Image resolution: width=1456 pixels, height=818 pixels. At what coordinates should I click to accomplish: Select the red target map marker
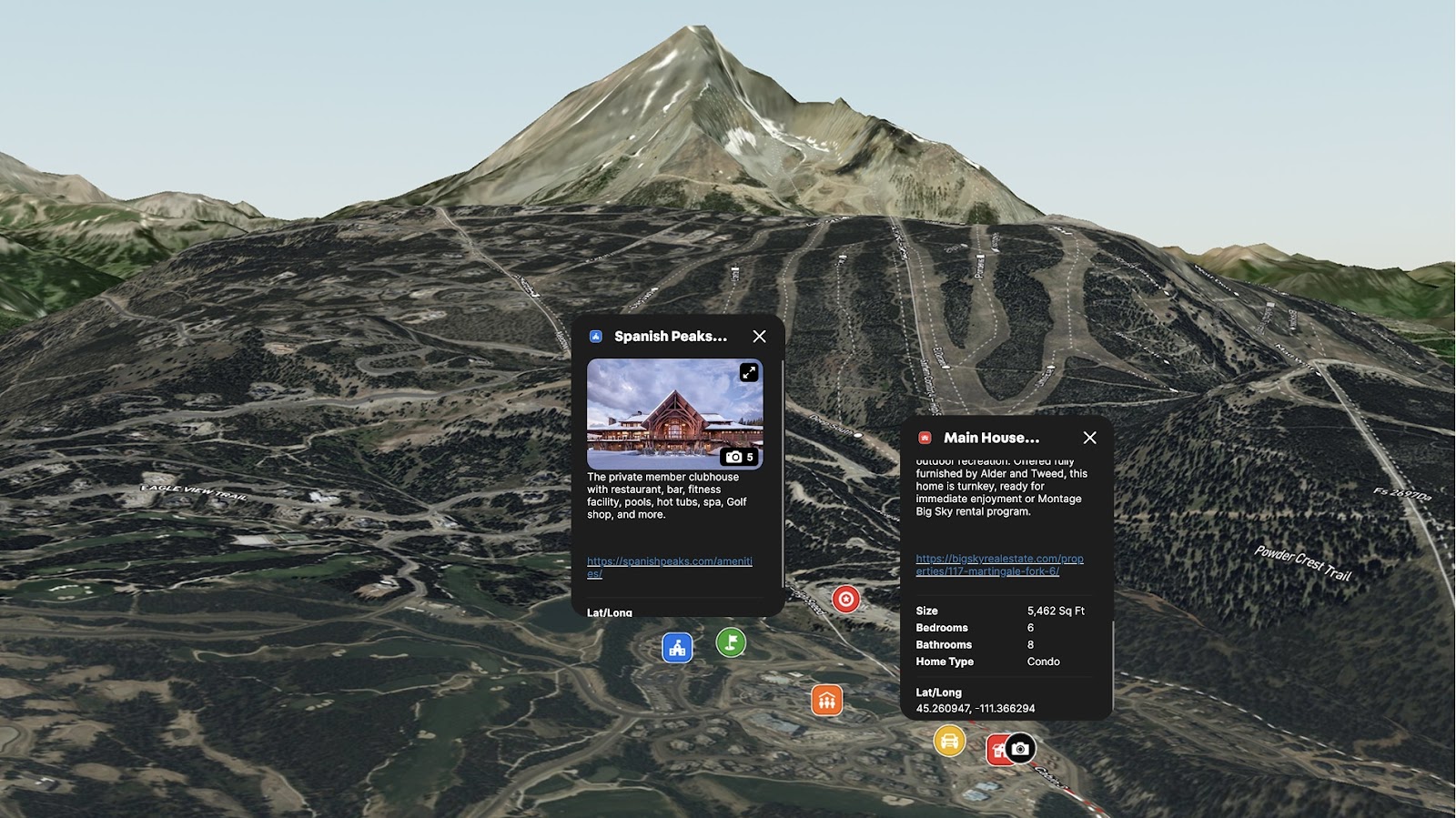[x=846, y=599]
